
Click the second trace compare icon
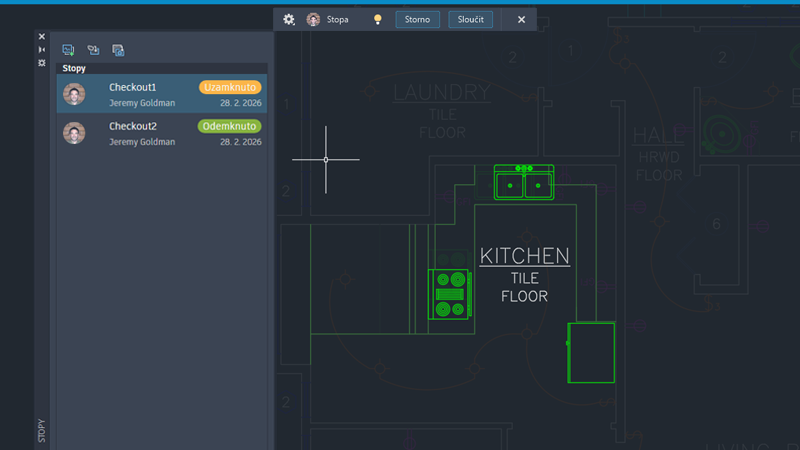(x=93, y=50)
